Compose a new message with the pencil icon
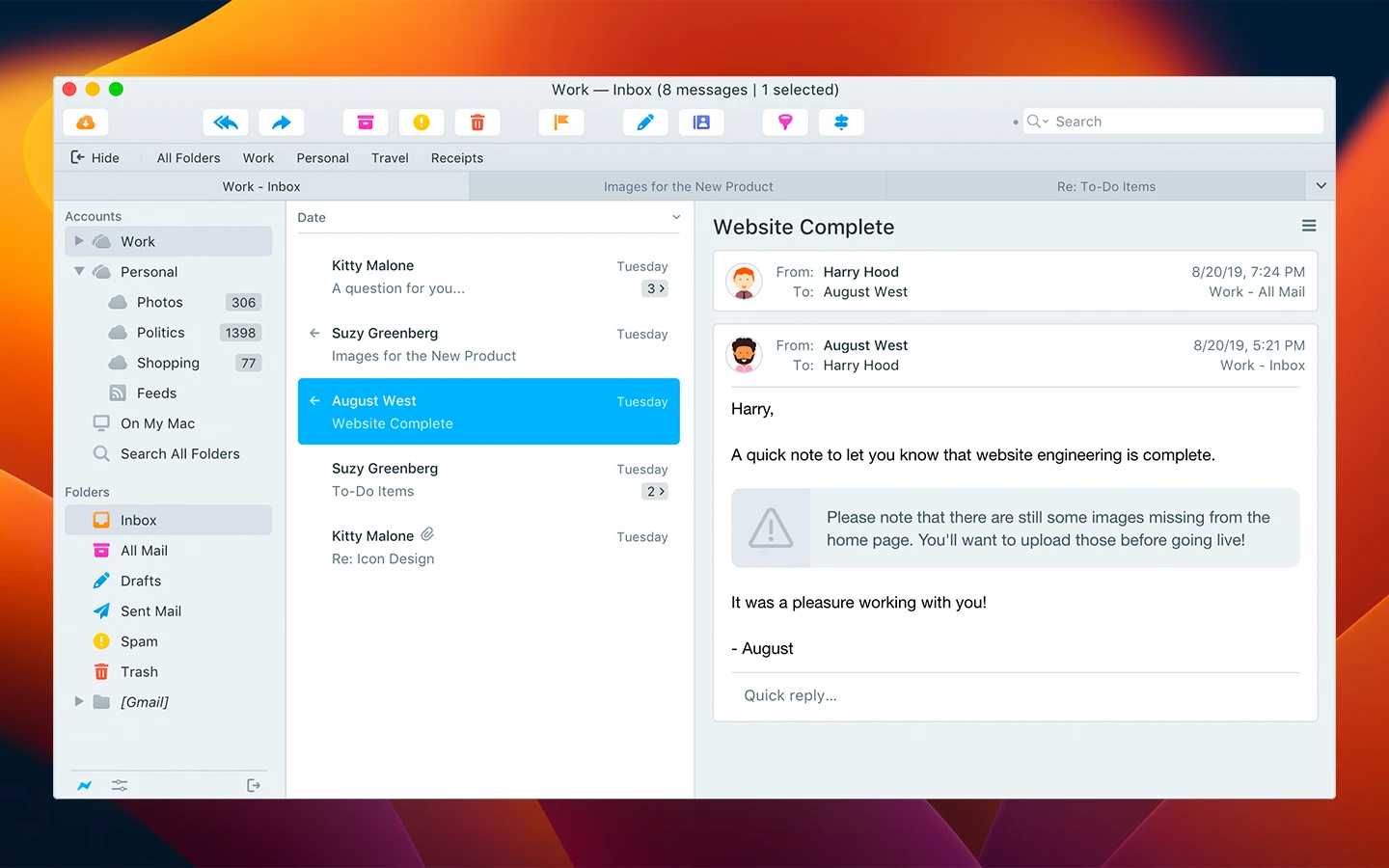Viewport: 1389px width, 868px height. pyautogui.click(x=645, y=122)
